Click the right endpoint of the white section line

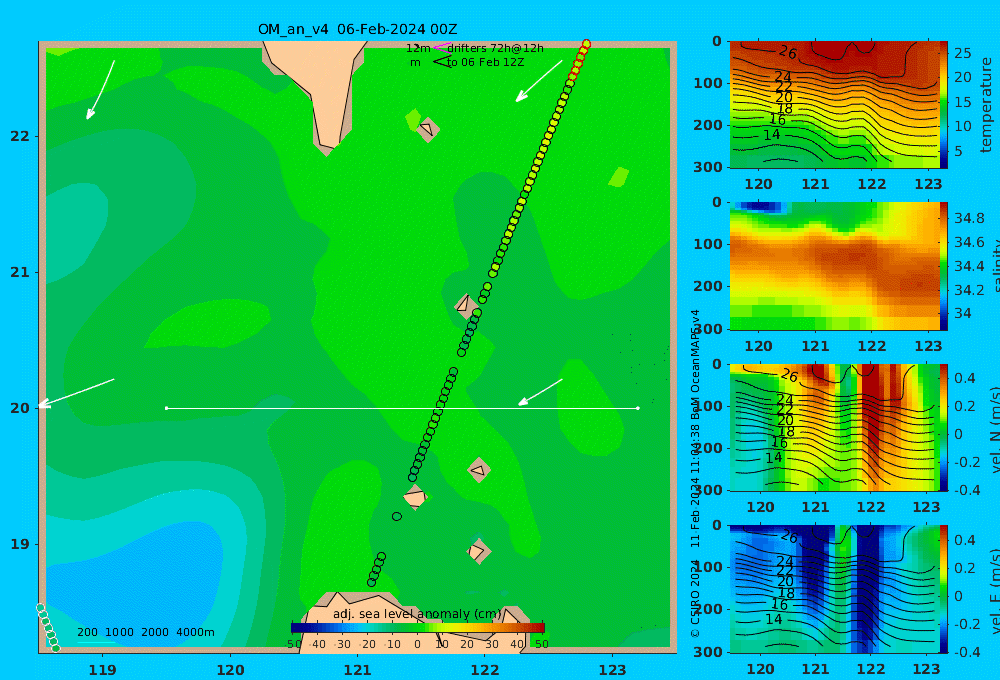pyautogui.click(x=638, y=408)
